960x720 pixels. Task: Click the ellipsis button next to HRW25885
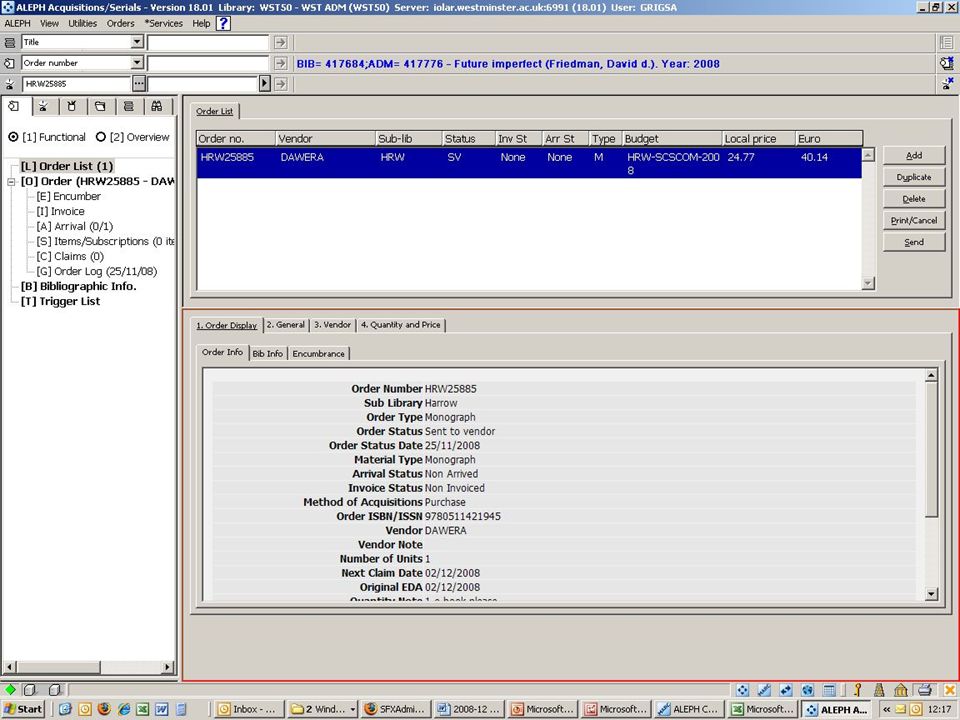pyautogui.click(x=139, y=84)
